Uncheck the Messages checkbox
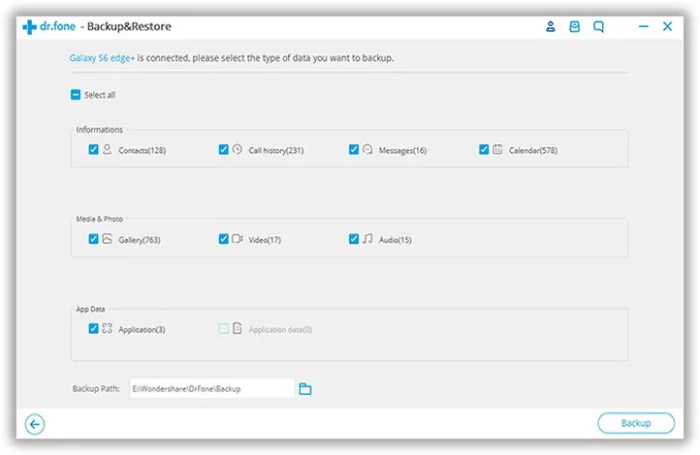The width and height of the screenshot is (700, 455). tap(354, 149)
